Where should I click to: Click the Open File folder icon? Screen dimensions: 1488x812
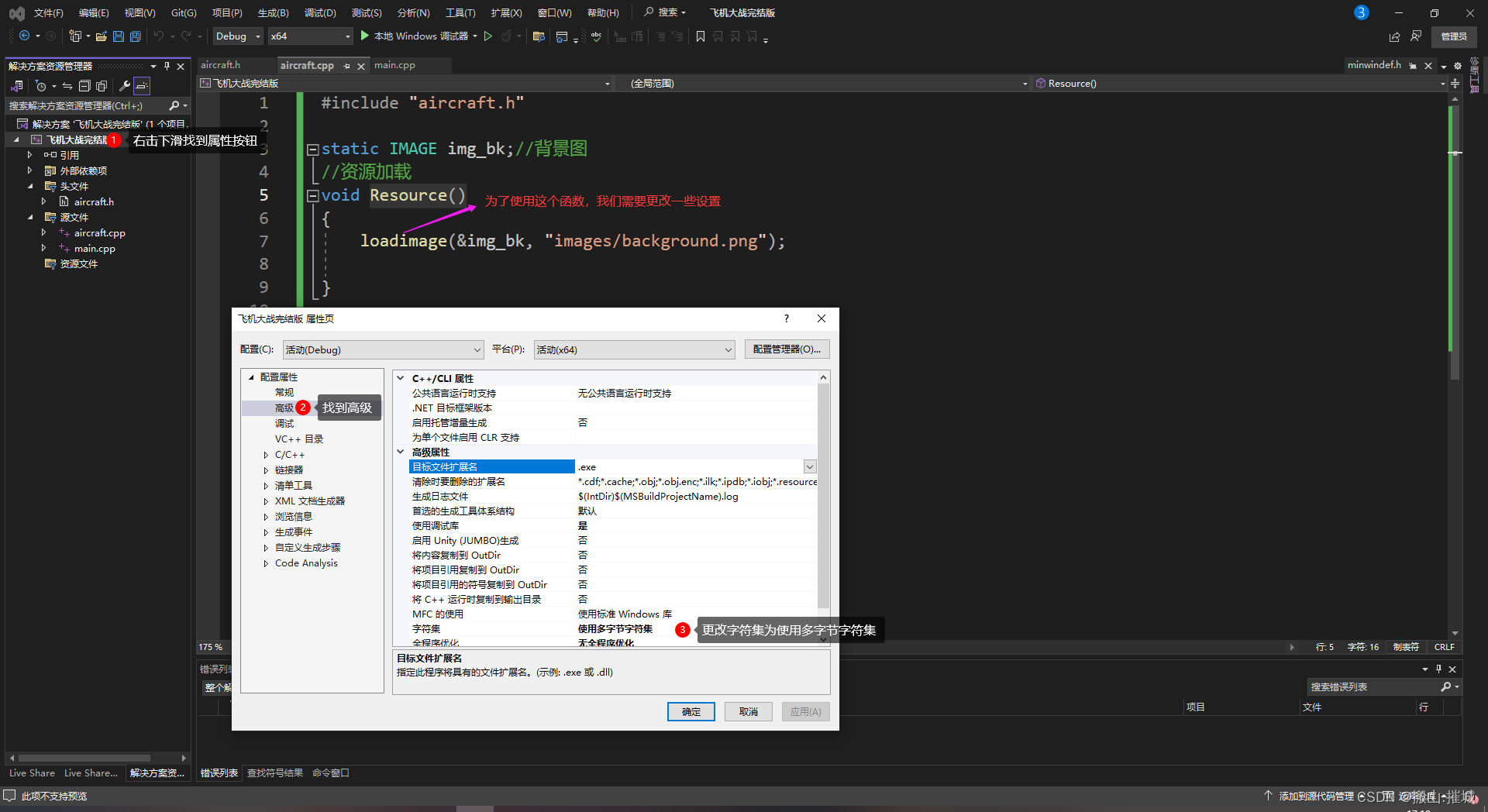pyautogui.click(x=102, y=36)
